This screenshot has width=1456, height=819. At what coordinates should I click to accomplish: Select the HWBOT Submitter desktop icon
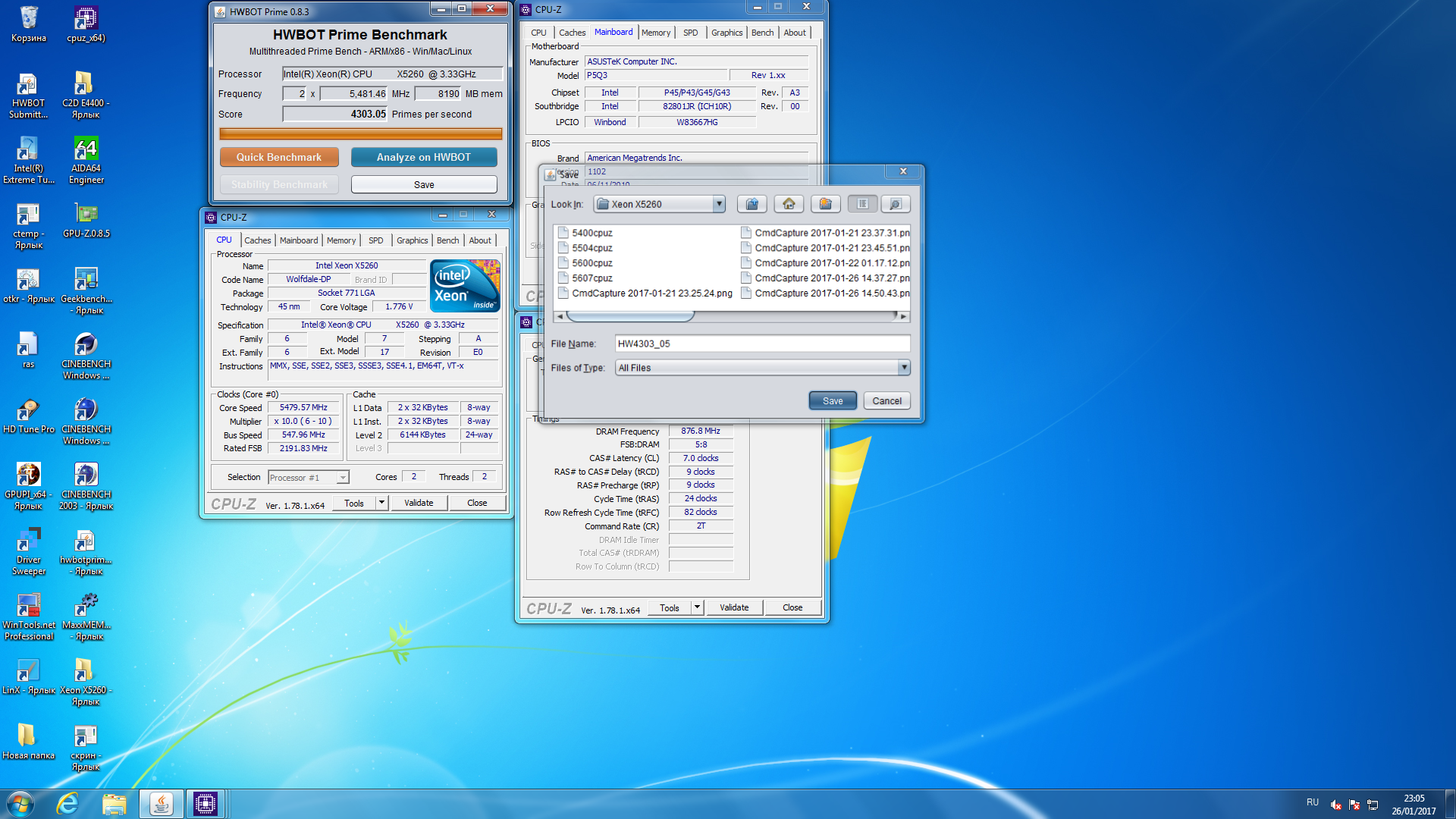pyautogui.click(x=28, y=96)
